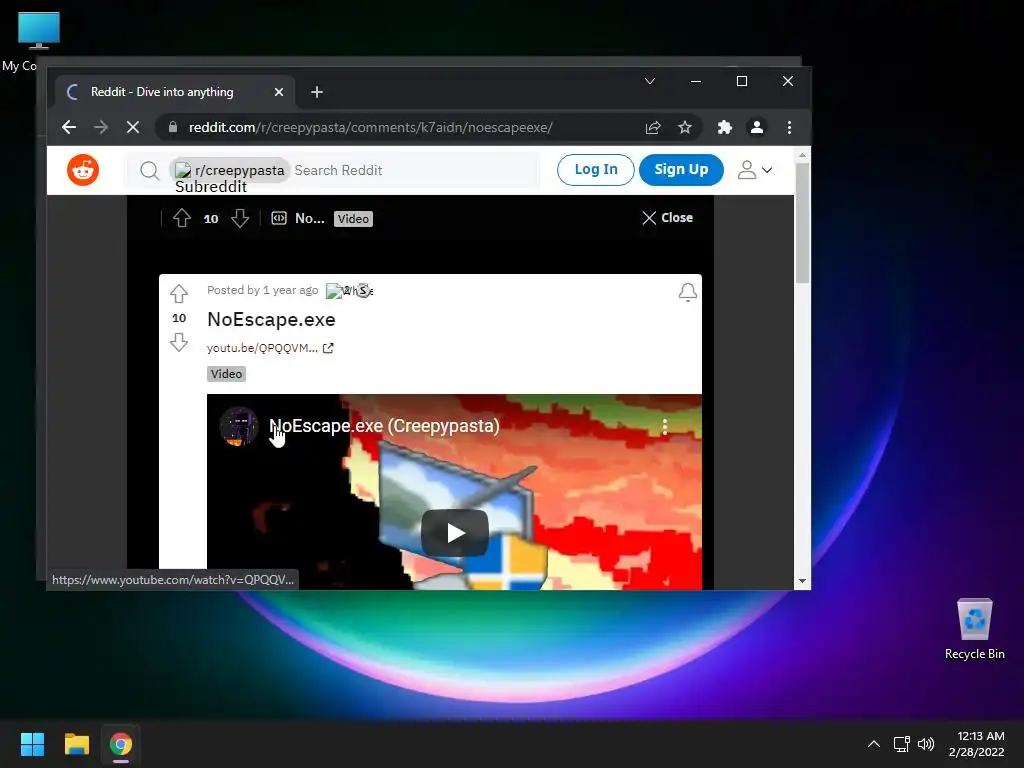Play the NoEscape.exe video

(455, 533)
